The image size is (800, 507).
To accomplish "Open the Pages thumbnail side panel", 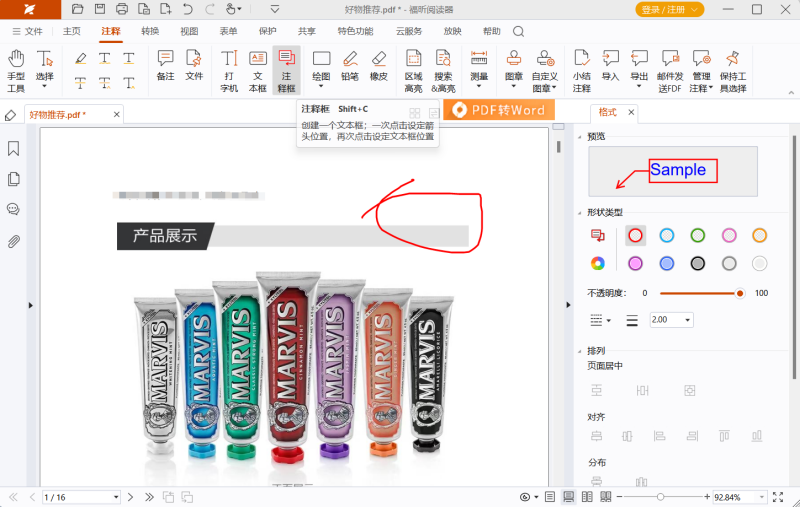I will pos(14,179).
